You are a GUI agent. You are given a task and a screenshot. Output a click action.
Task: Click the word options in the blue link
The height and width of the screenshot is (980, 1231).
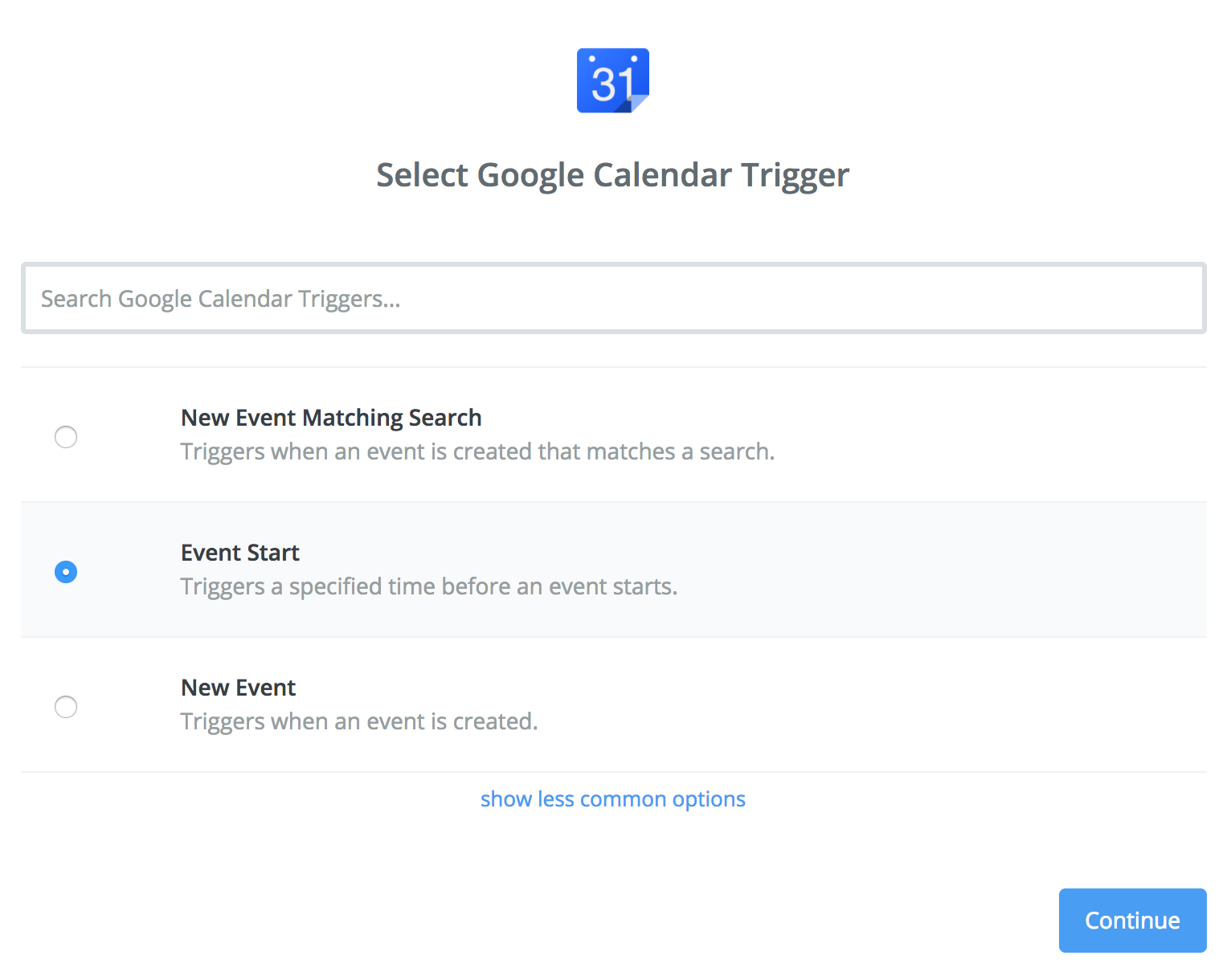pyautogui.click(x=709, y=799)
